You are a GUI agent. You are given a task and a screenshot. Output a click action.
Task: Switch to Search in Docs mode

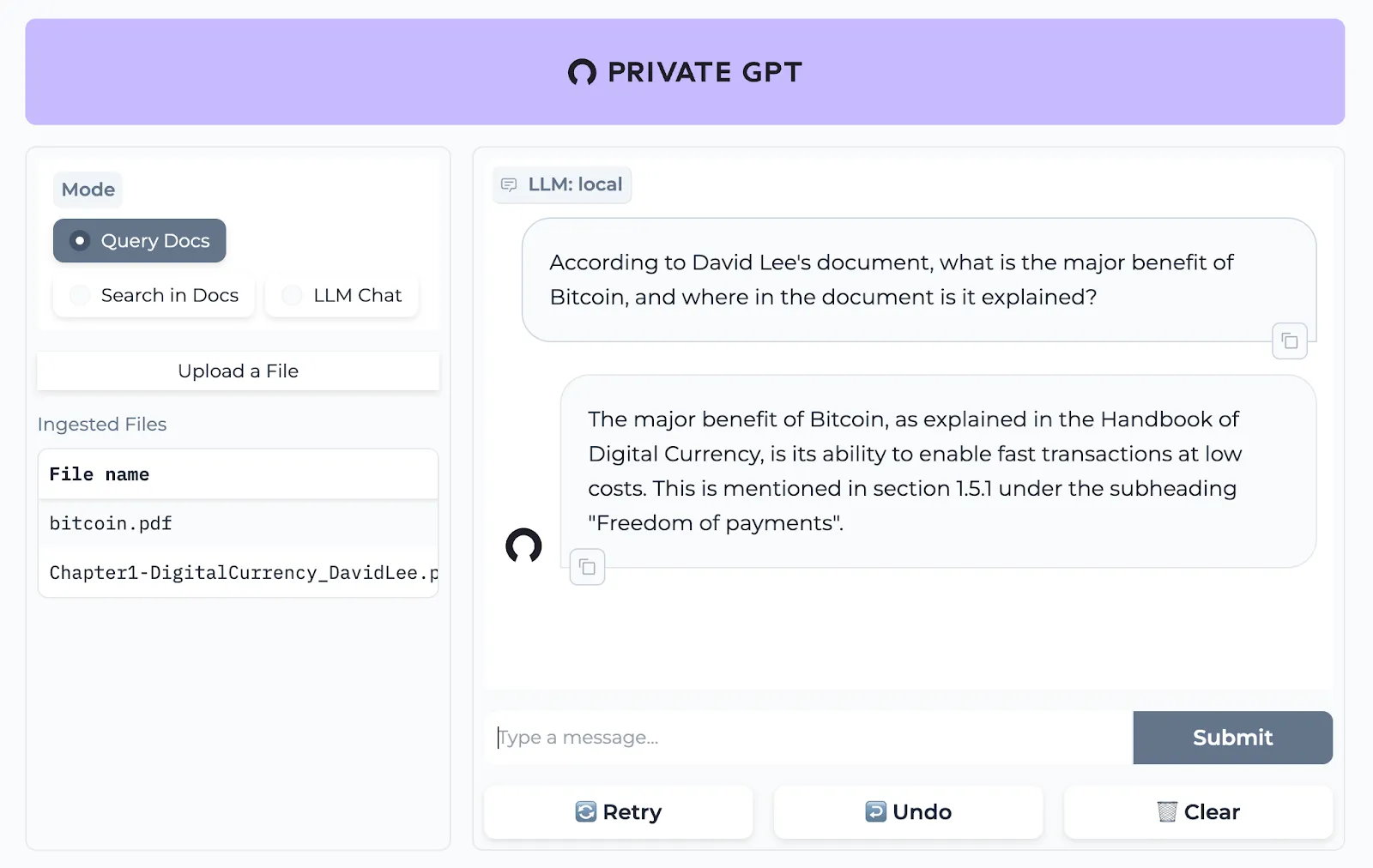point(153,296)
